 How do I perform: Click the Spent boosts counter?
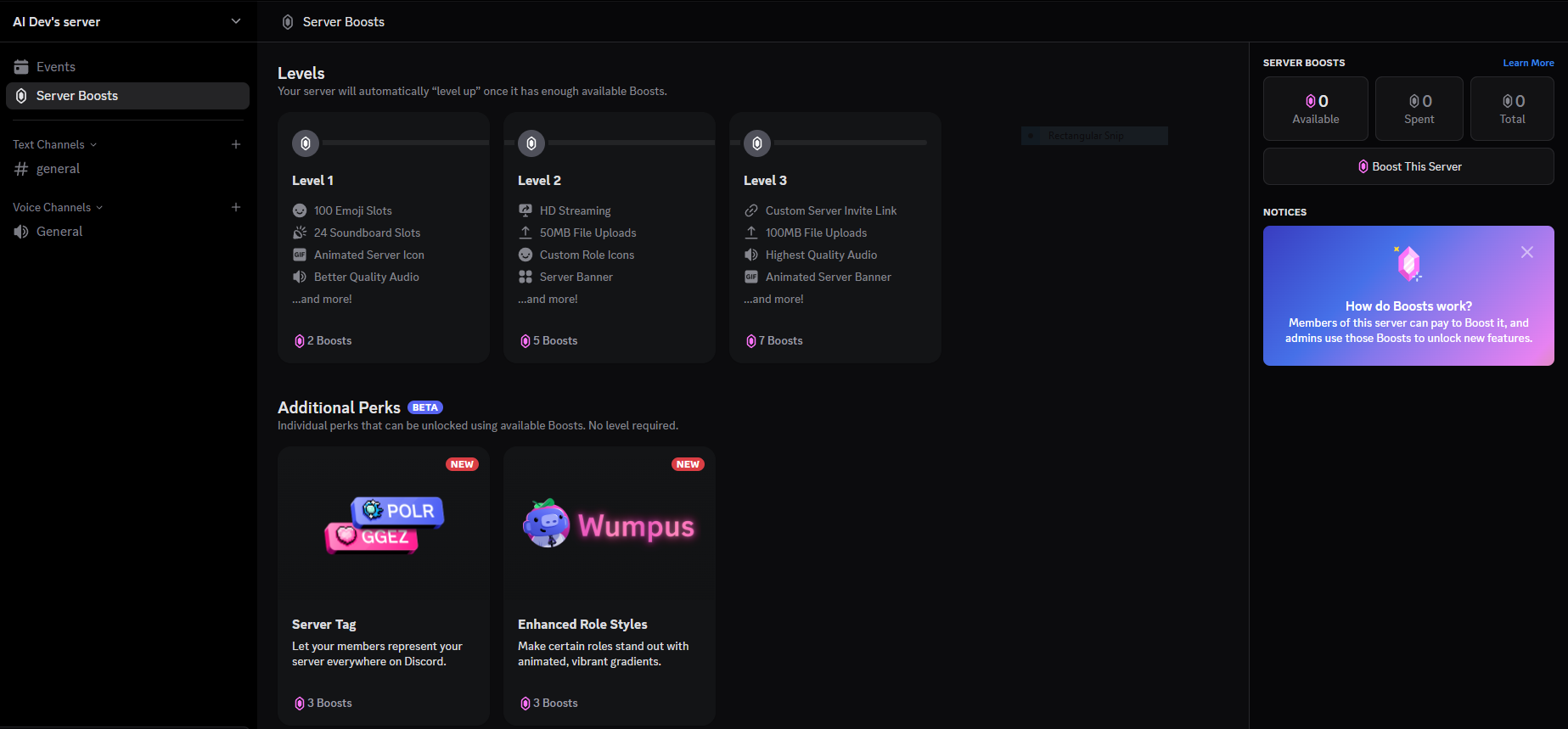pyautogui.click(x=1419, y=109)
